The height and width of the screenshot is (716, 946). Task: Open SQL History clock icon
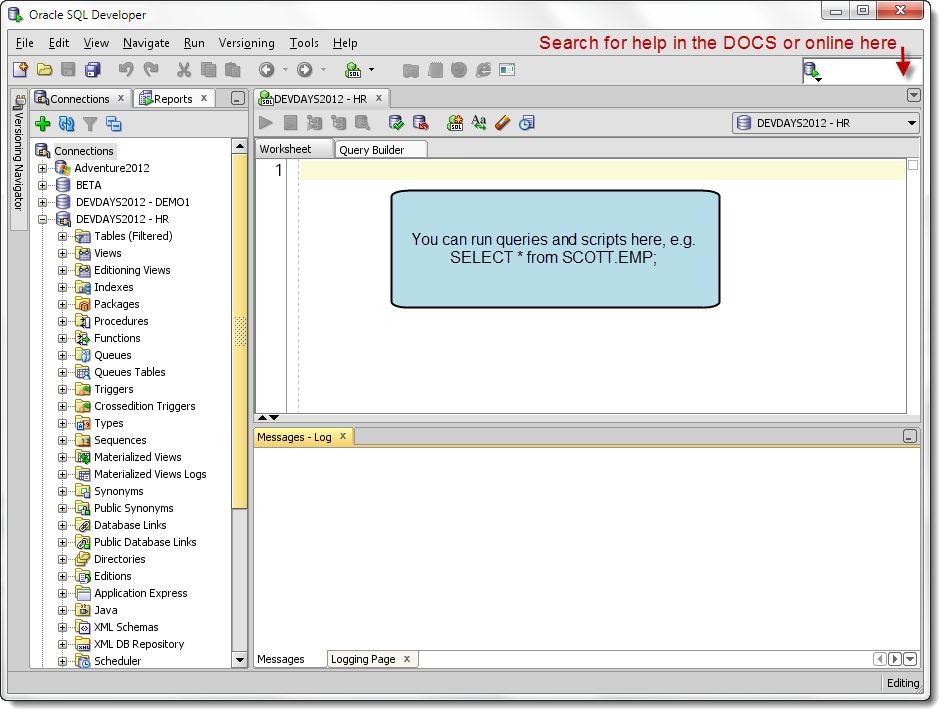point(527,123)
